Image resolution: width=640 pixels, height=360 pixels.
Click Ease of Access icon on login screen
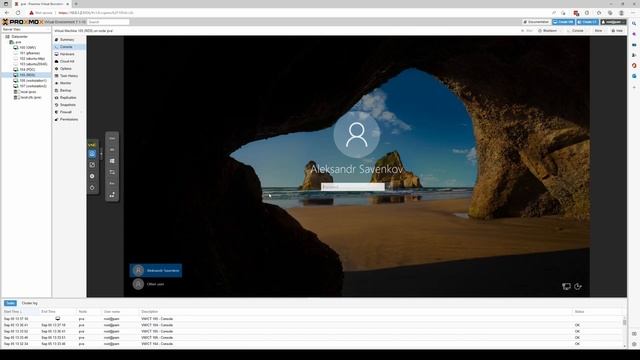[x=578, y=287]
